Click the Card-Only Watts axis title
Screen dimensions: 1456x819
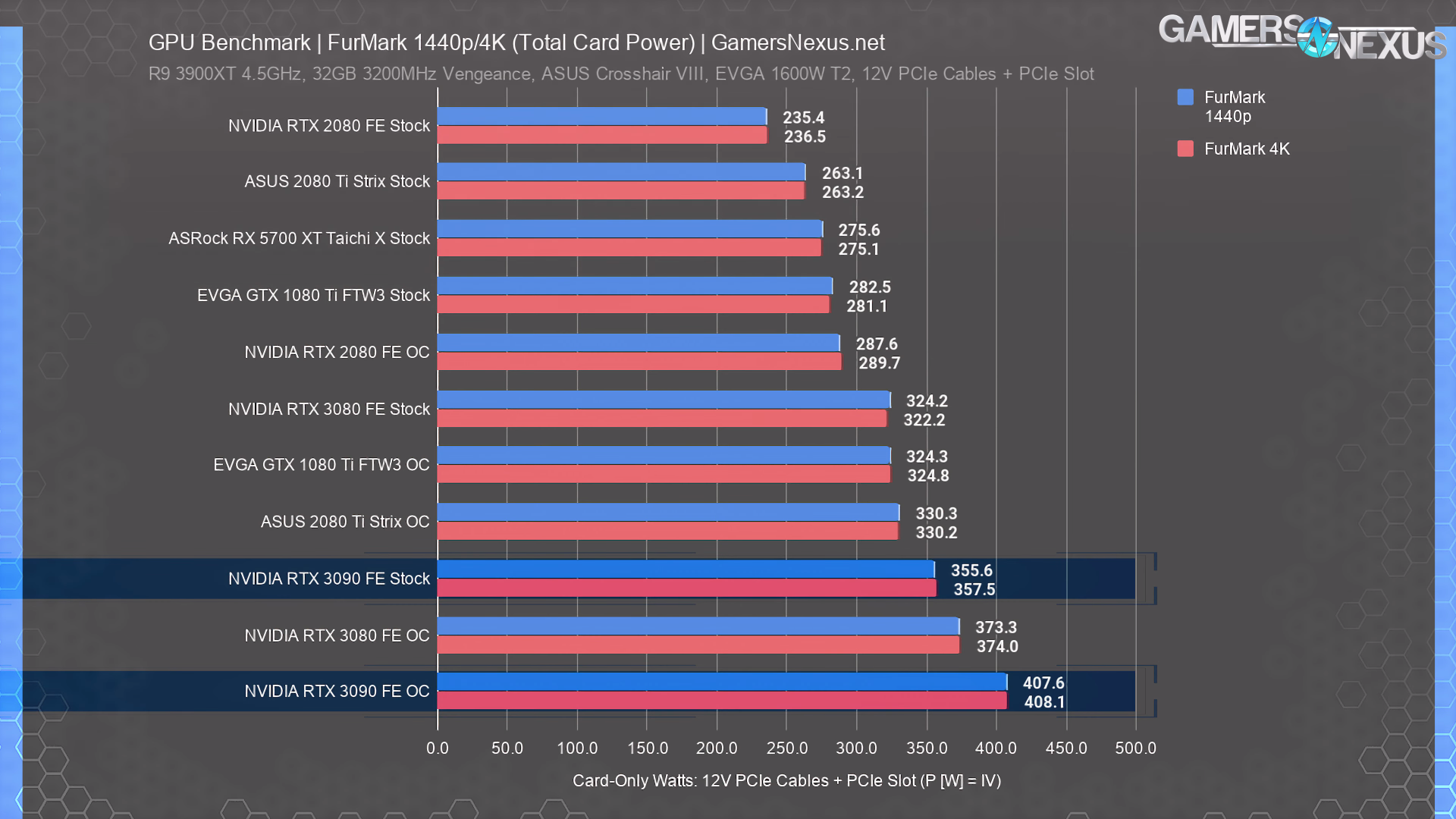pyautogui.click(x=786, y=780)
